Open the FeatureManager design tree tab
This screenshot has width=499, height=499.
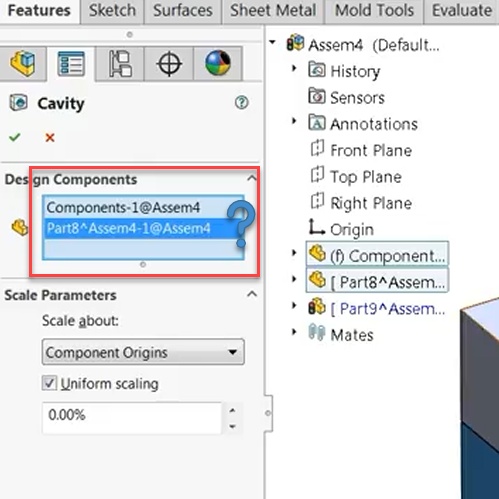(23, 63)
